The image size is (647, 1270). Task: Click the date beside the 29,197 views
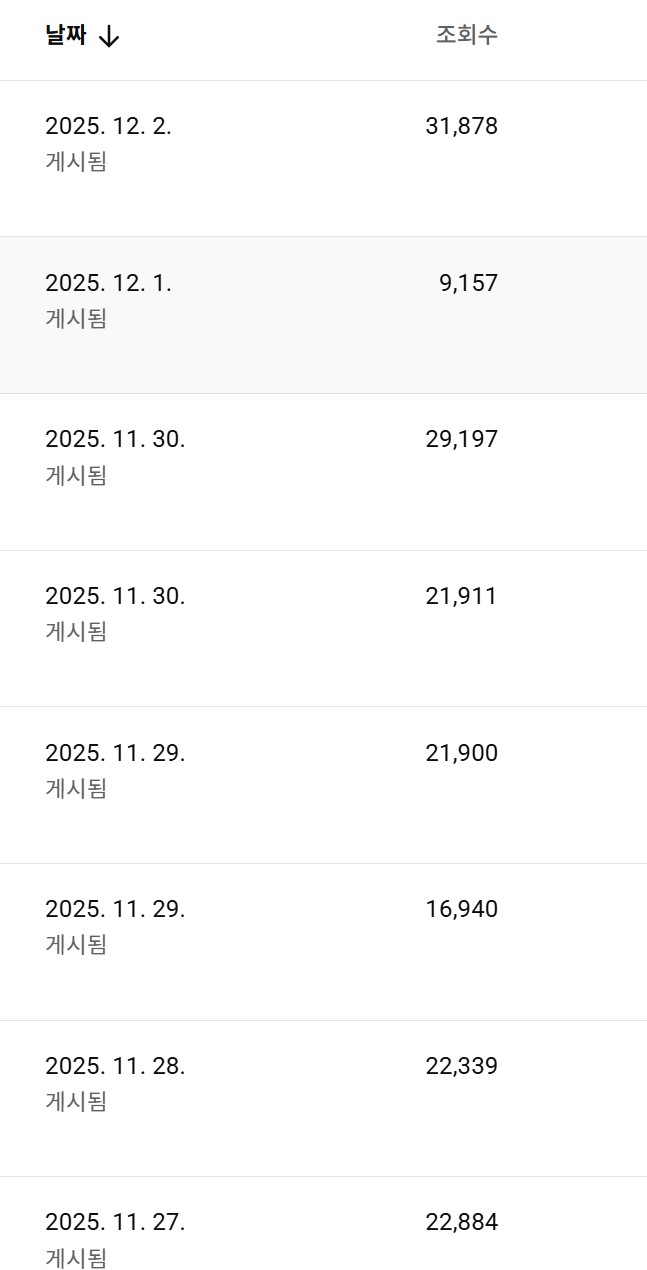(115, 439)
